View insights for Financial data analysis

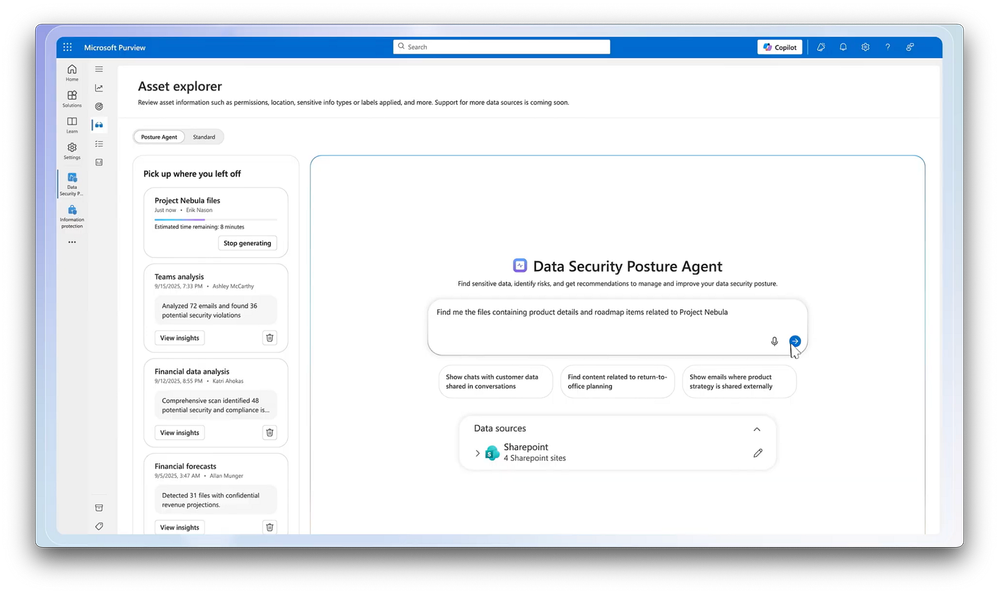(180, 433)
